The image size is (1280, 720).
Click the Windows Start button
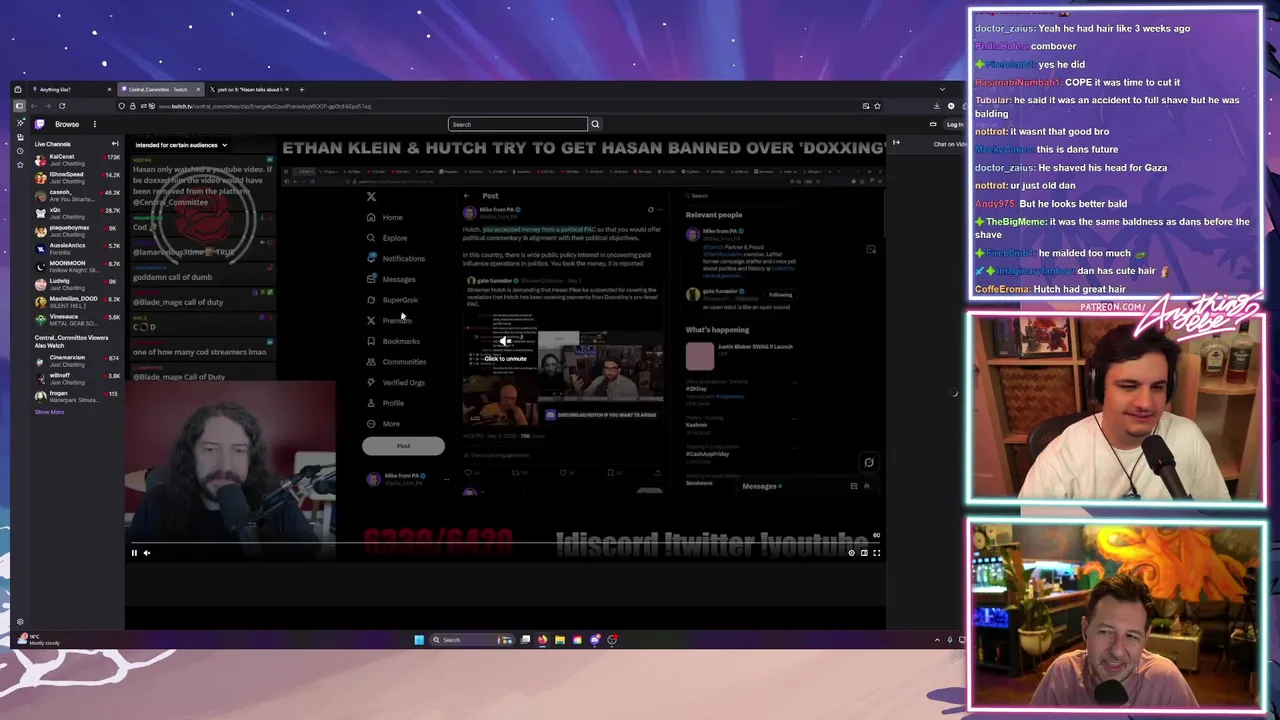[419, 640]
